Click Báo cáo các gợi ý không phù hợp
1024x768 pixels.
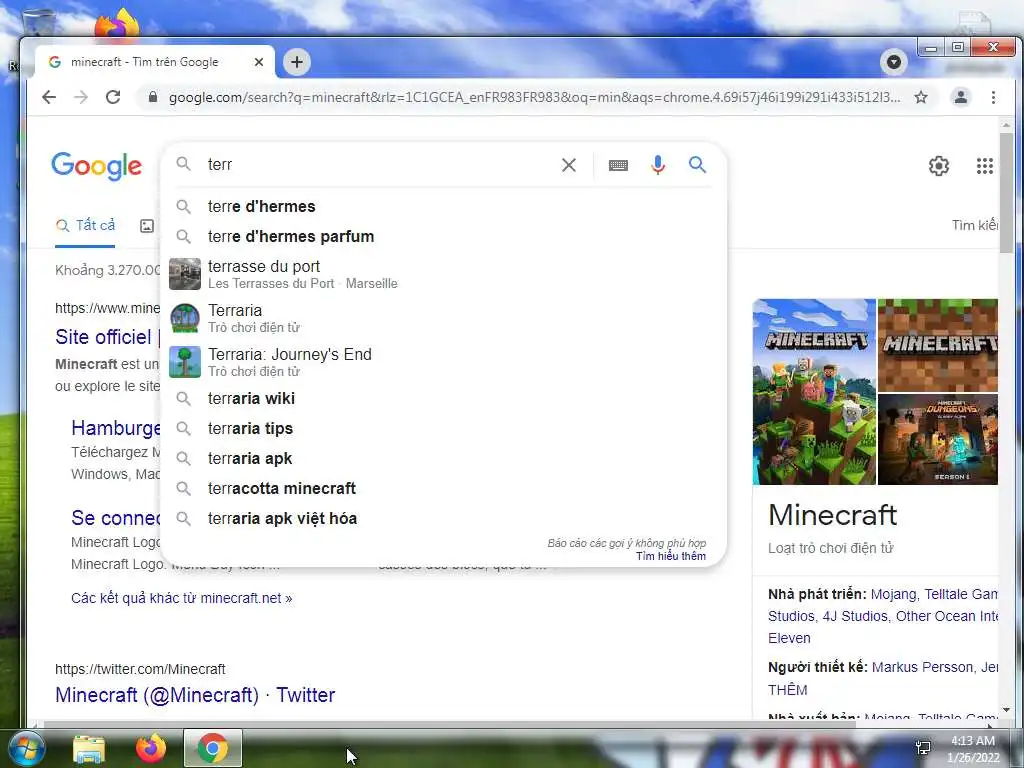coord(626,543)
